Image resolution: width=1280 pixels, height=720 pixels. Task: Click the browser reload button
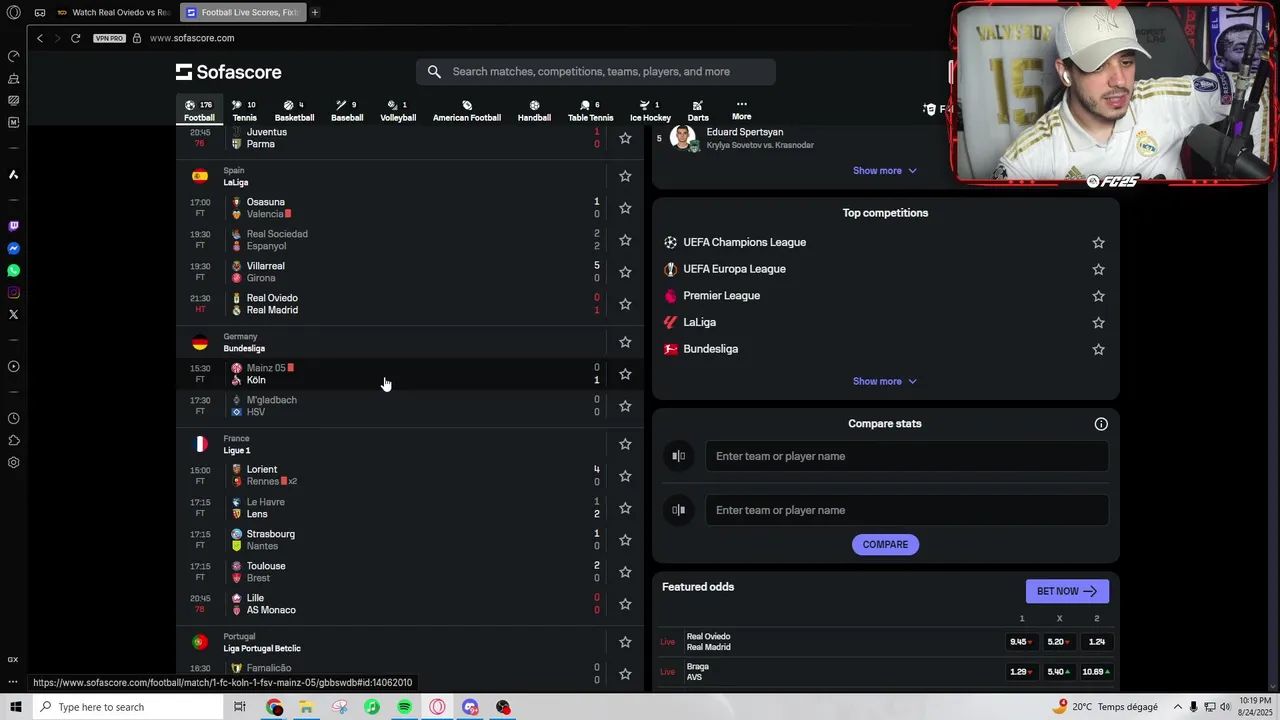click(75, 38)
